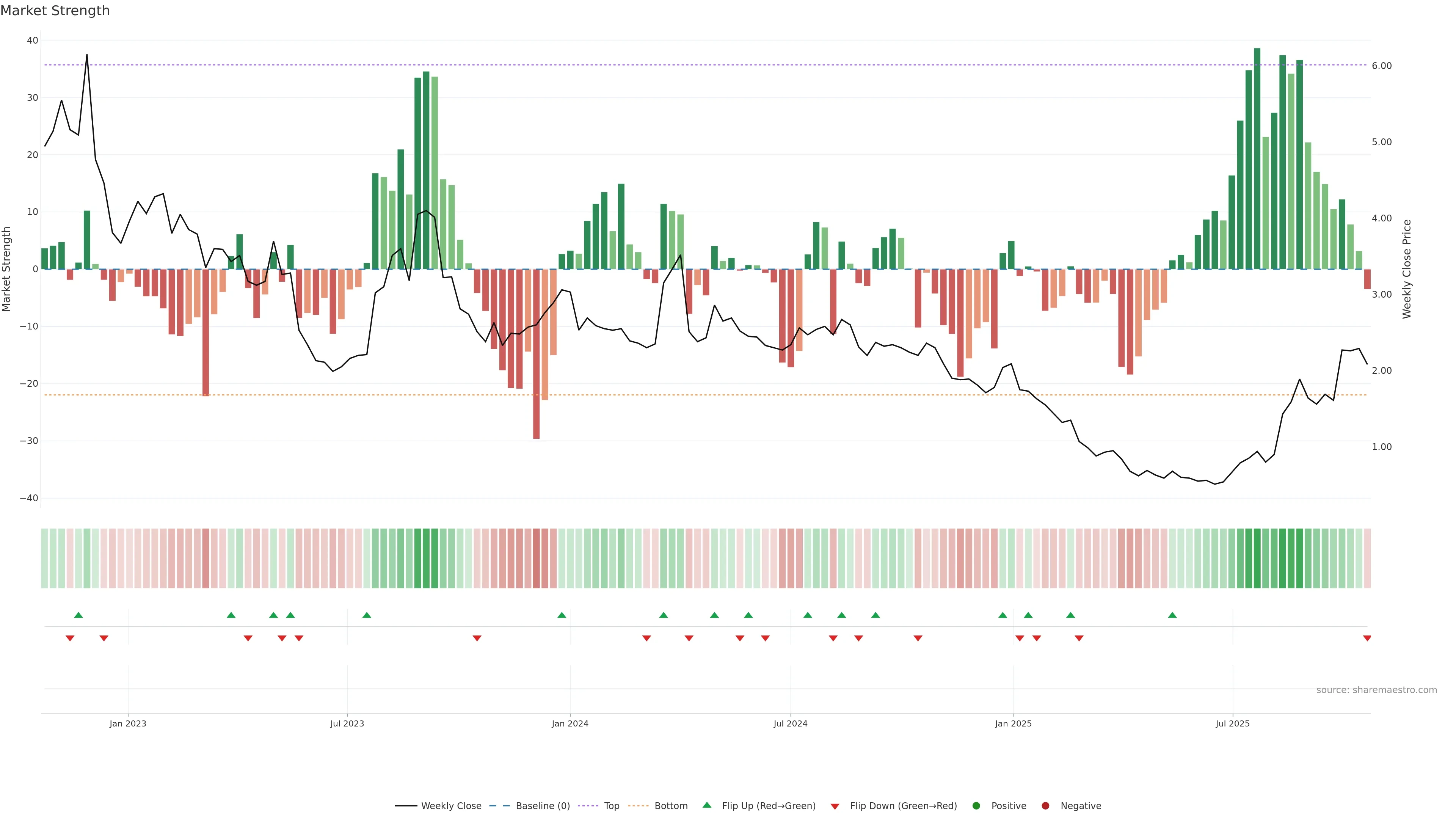The width and height of the screenshot is (1456, 819).
Task: Click the lone flip-down triangle between Jul 2023 and Jan 2024
Action: click(477, 638)
